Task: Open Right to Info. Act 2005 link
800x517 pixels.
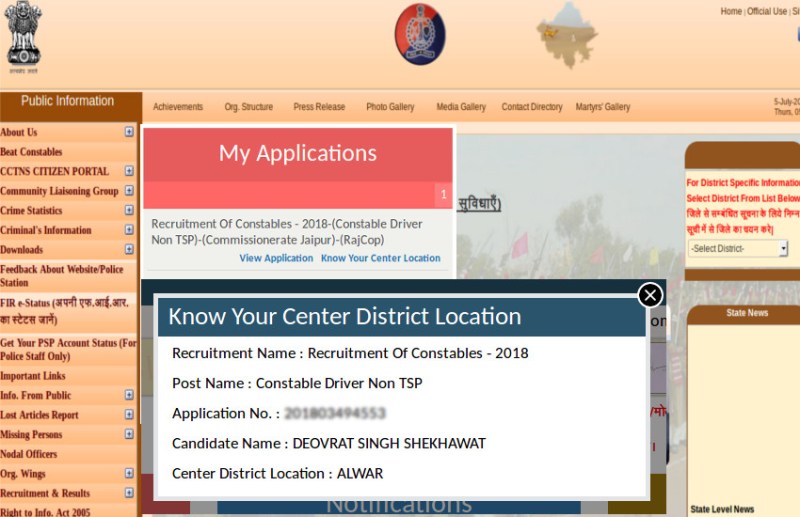Action: 45,512
